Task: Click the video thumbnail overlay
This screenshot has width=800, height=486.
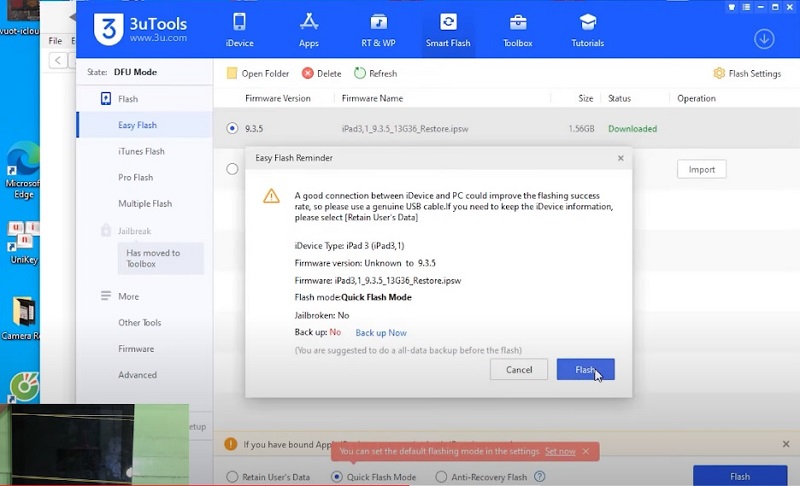Action: click(94, 444)
